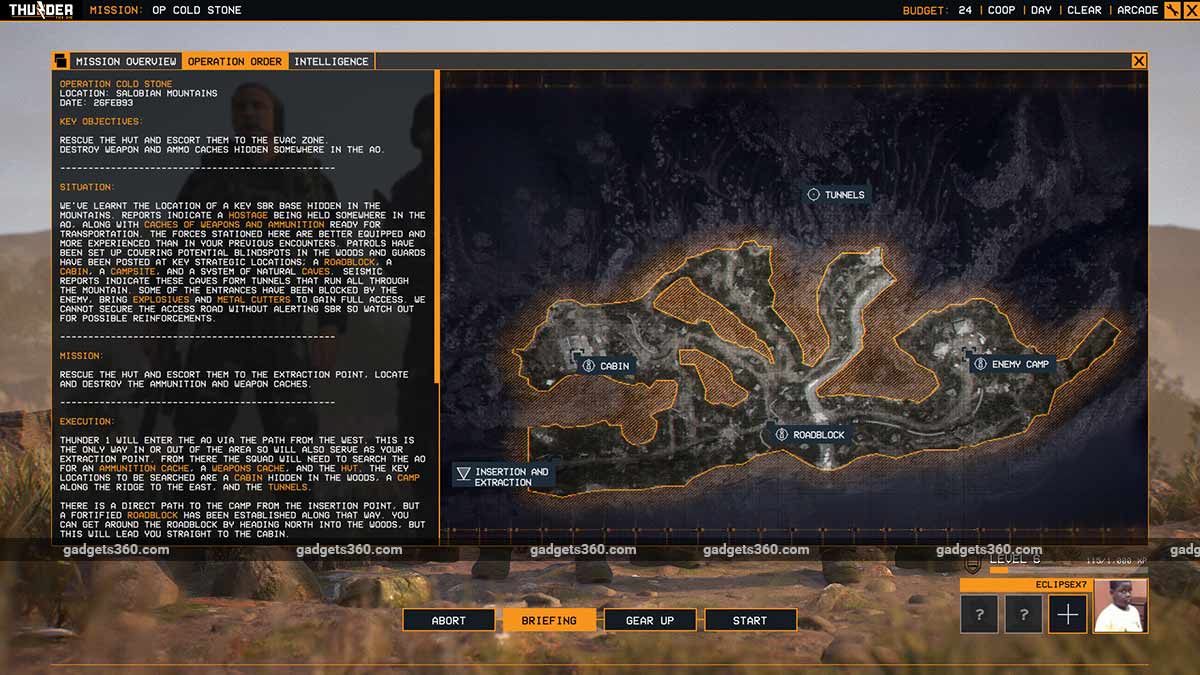Click the mission name OP COLD STONE
The width and height of the screenshot is (1200, 675).
[x=198, y=10]
